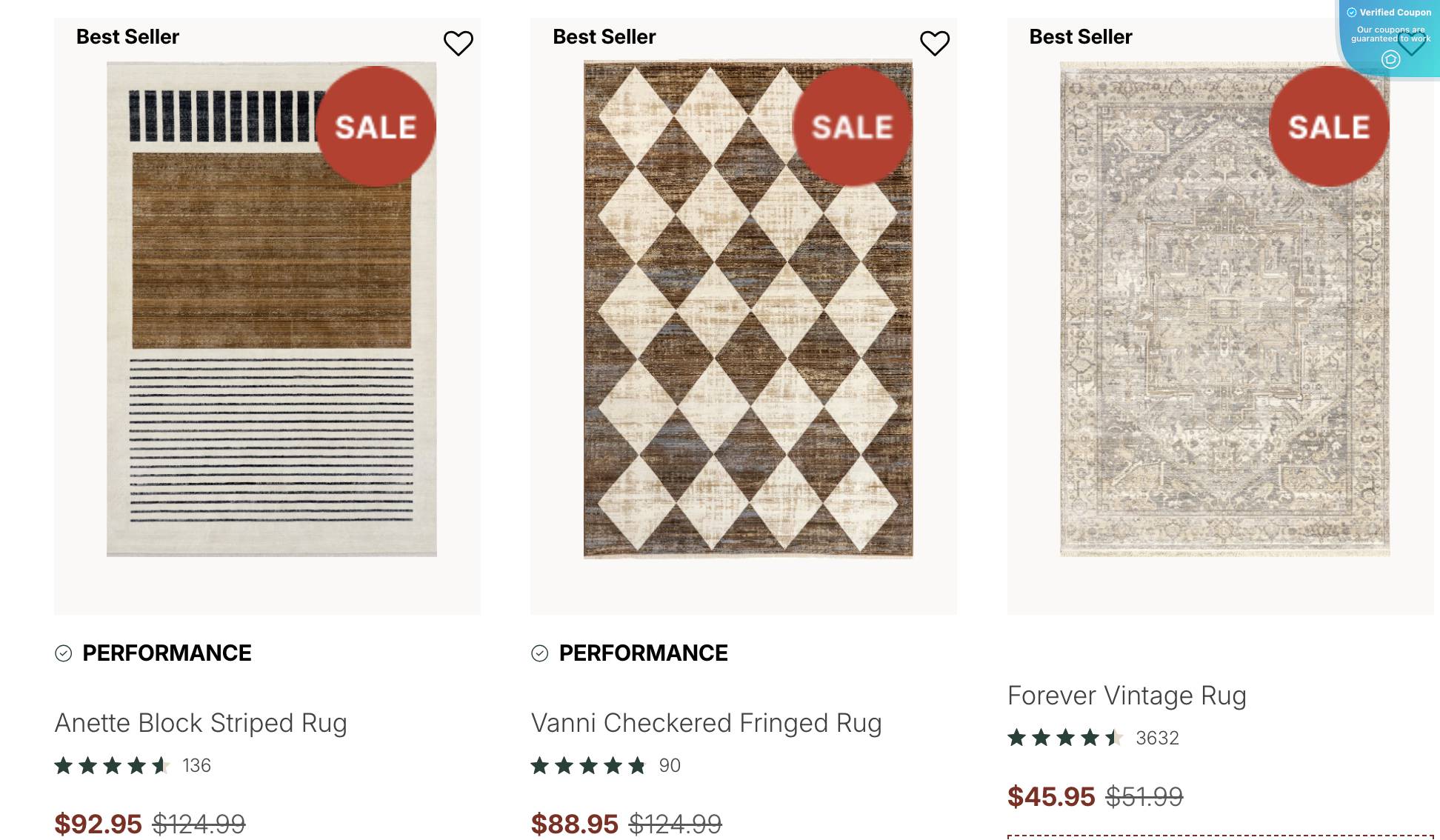The height and width of the screenshot is (840, 1440).
Task: Select the Best Seller label on Anette rug
Action: coord(127,36)
